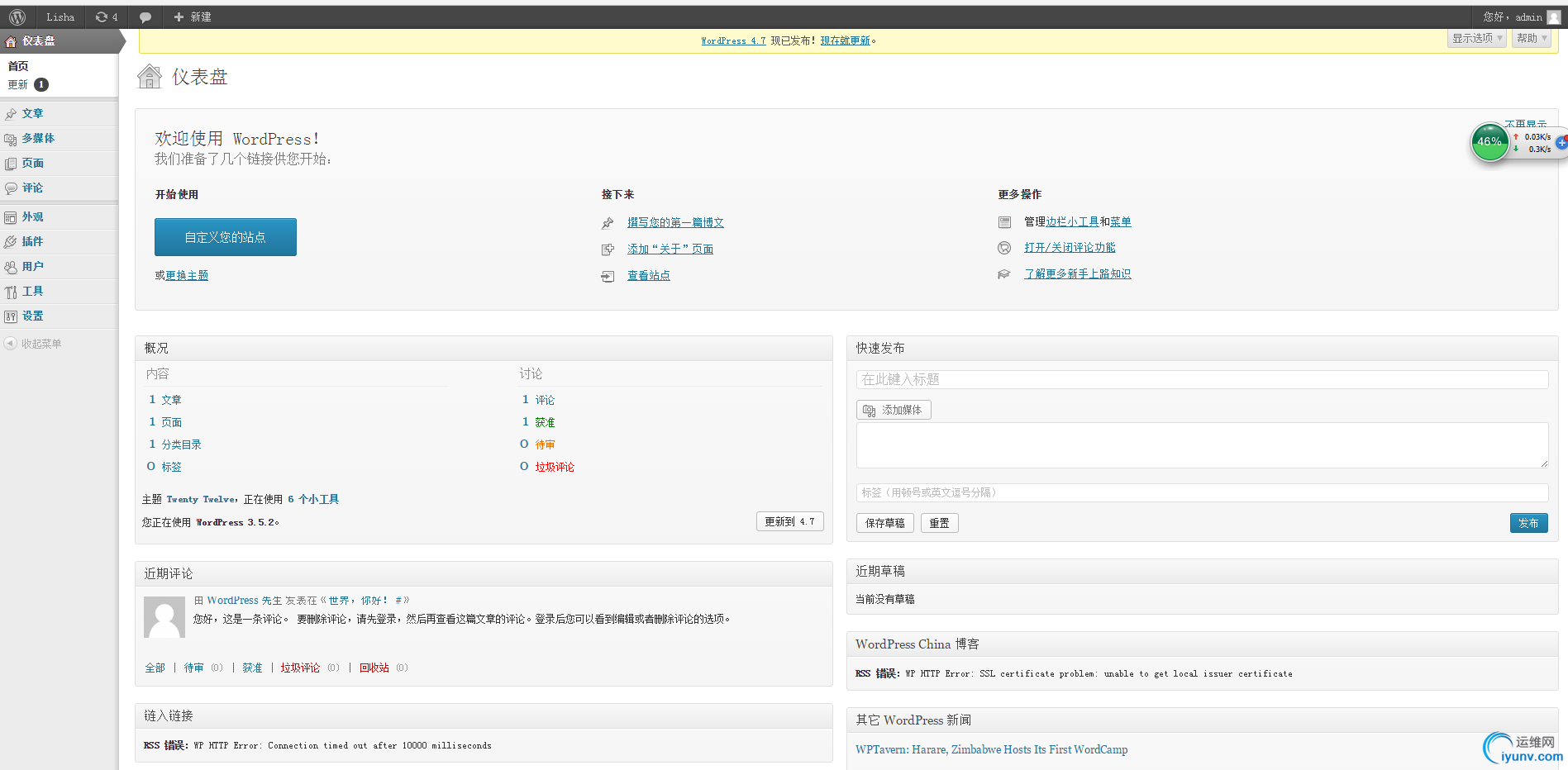Open the WordPress logo menu
The height and width of the screenshot is (770, 1568).
tap(17, 17)
